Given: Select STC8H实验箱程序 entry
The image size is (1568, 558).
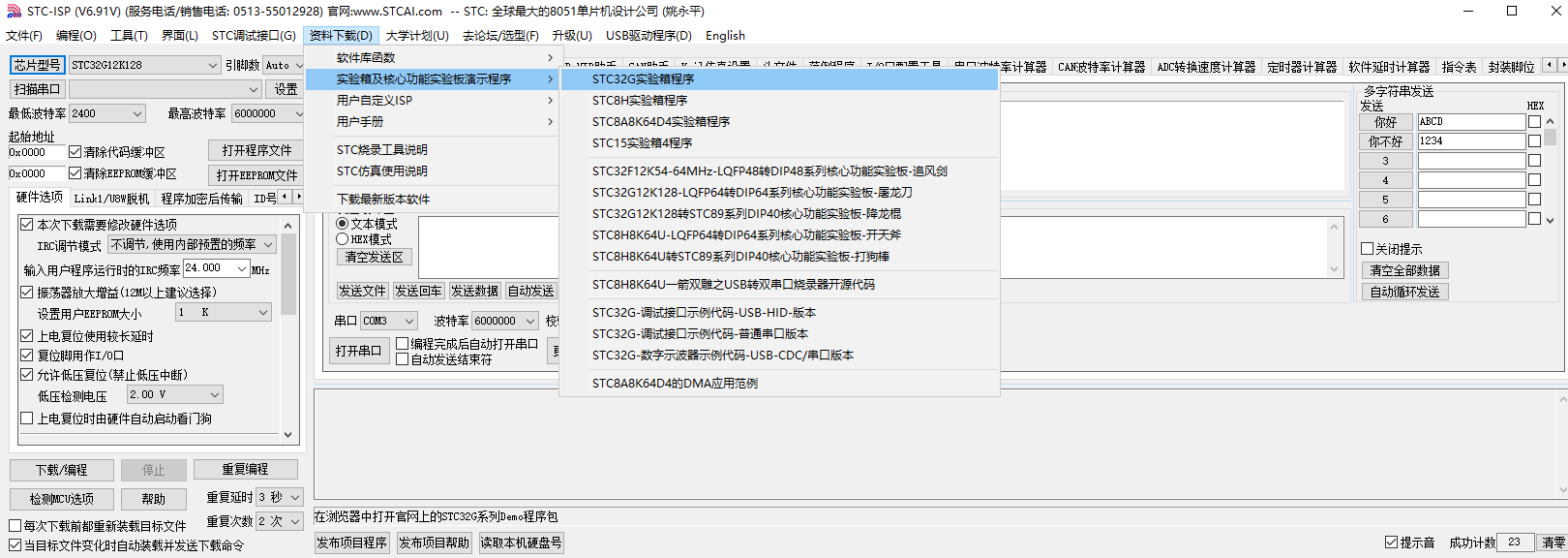Looking at the screenshot, I should [779, 101].
